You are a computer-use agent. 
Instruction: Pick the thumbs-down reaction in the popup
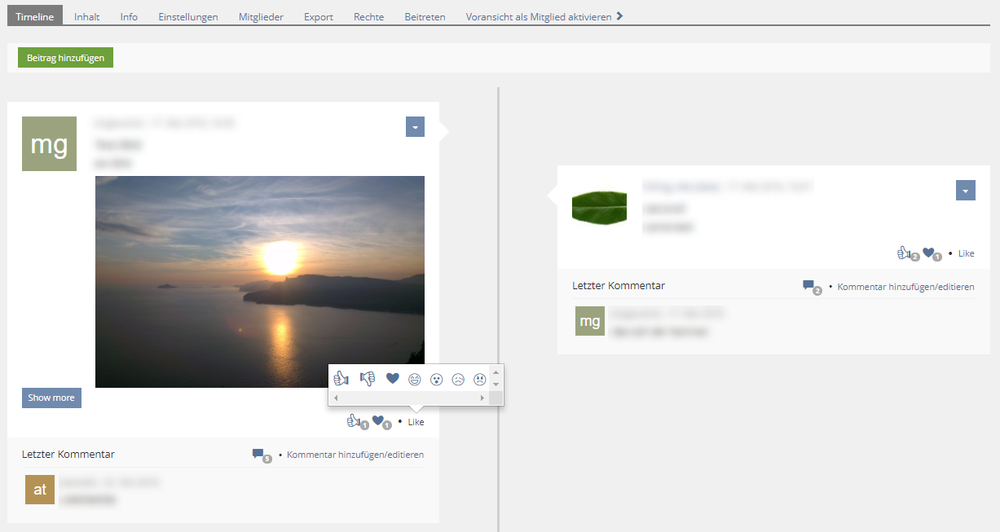(x=367, y=379)
